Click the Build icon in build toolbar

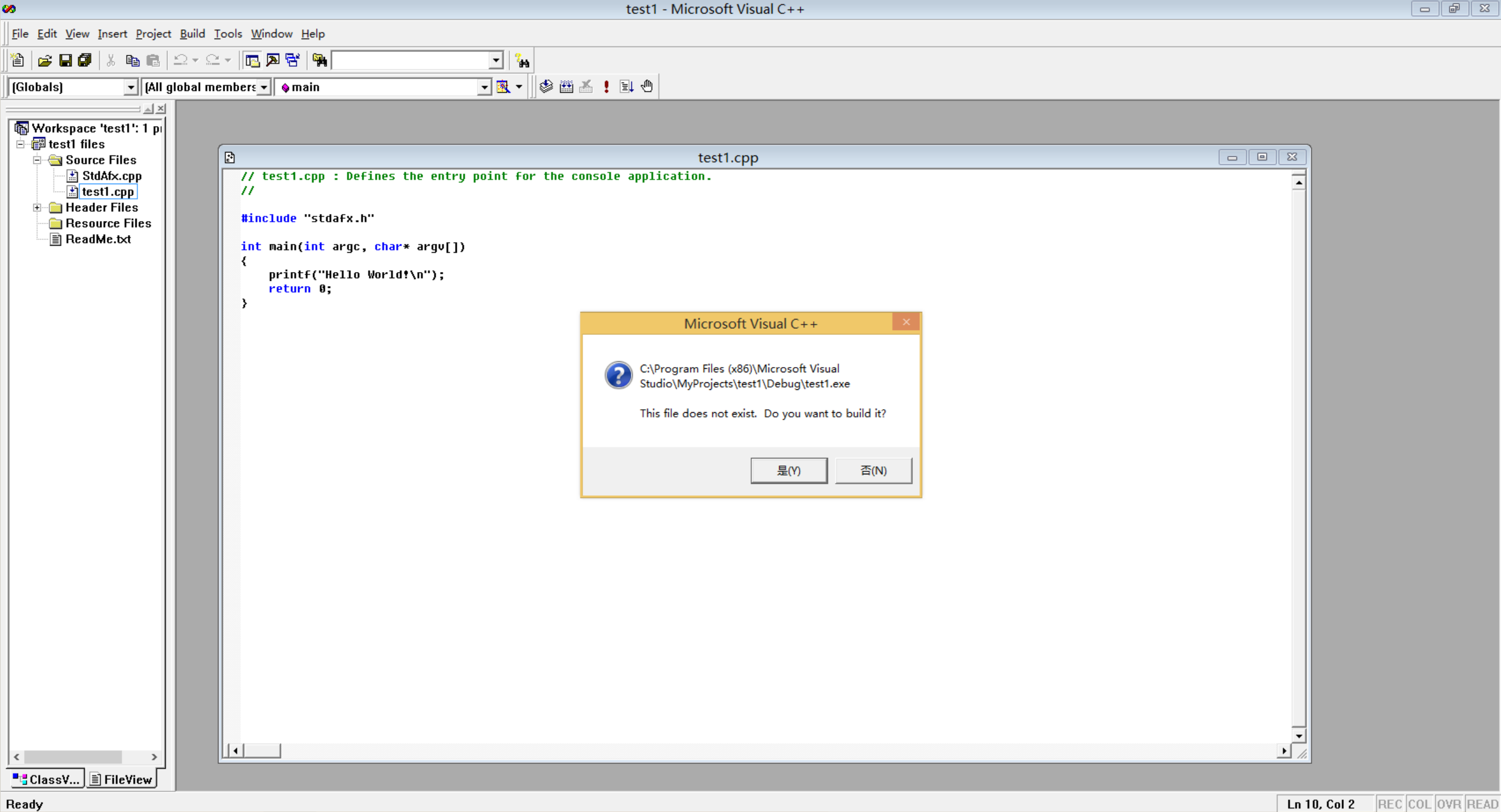(566, 87)
